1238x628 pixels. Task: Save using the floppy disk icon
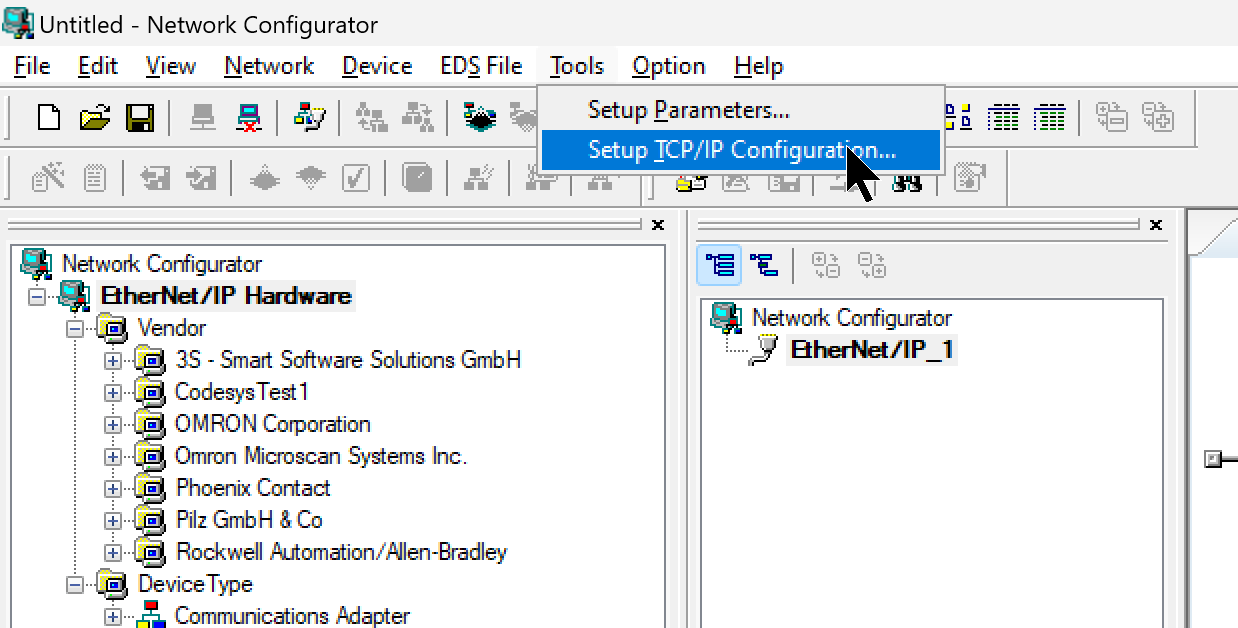click(139, 118)
